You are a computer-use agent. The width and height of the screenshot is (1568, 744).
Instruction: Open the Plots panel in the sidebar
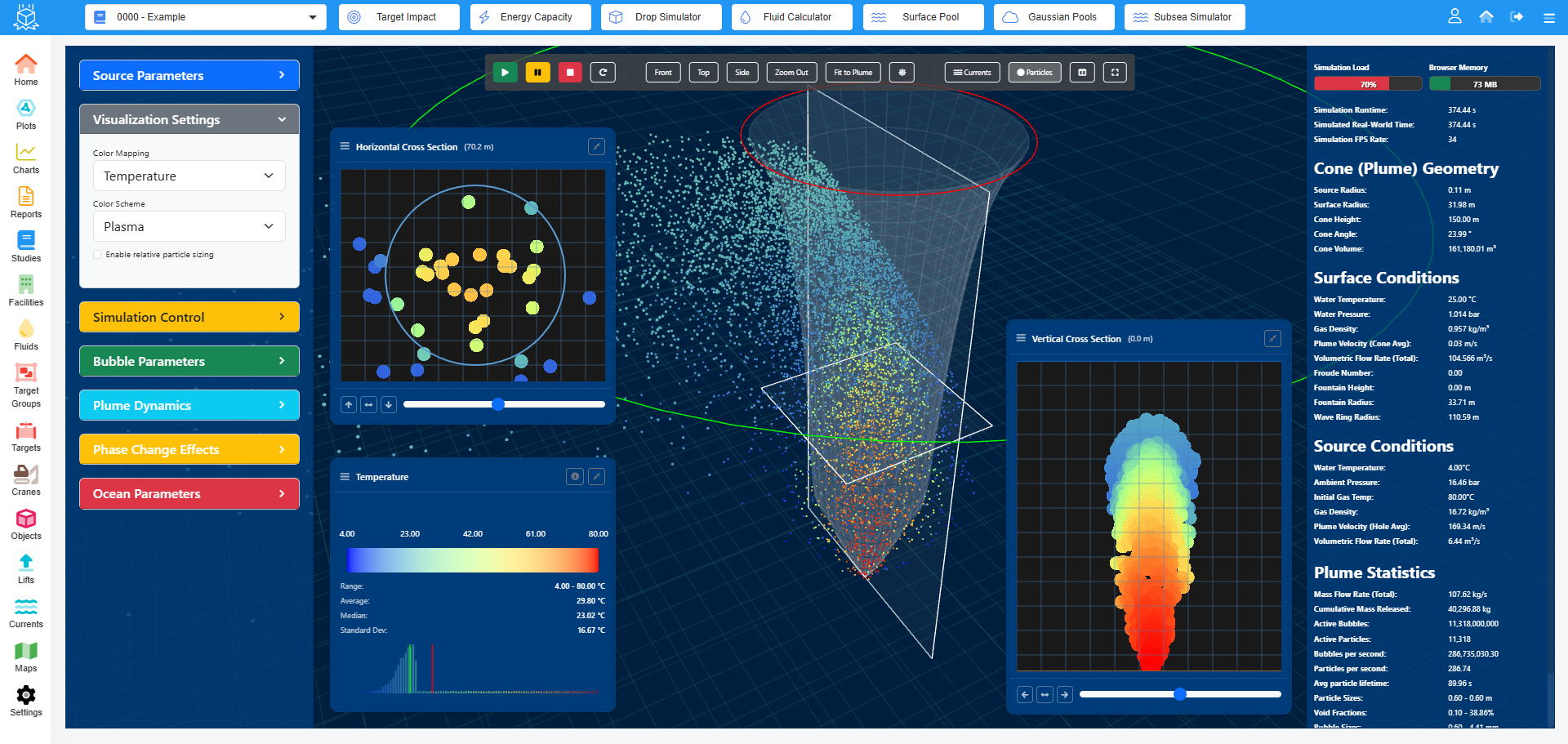(25, 112)
